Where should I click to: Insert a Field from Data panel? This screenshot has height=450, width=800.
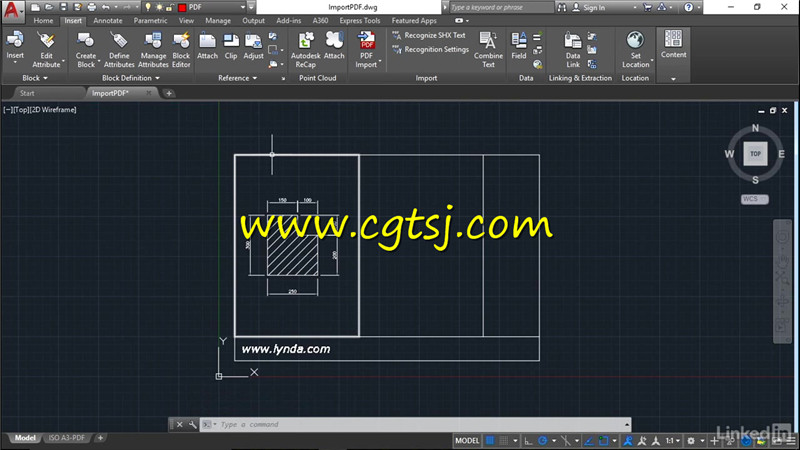tap(519, 46)
